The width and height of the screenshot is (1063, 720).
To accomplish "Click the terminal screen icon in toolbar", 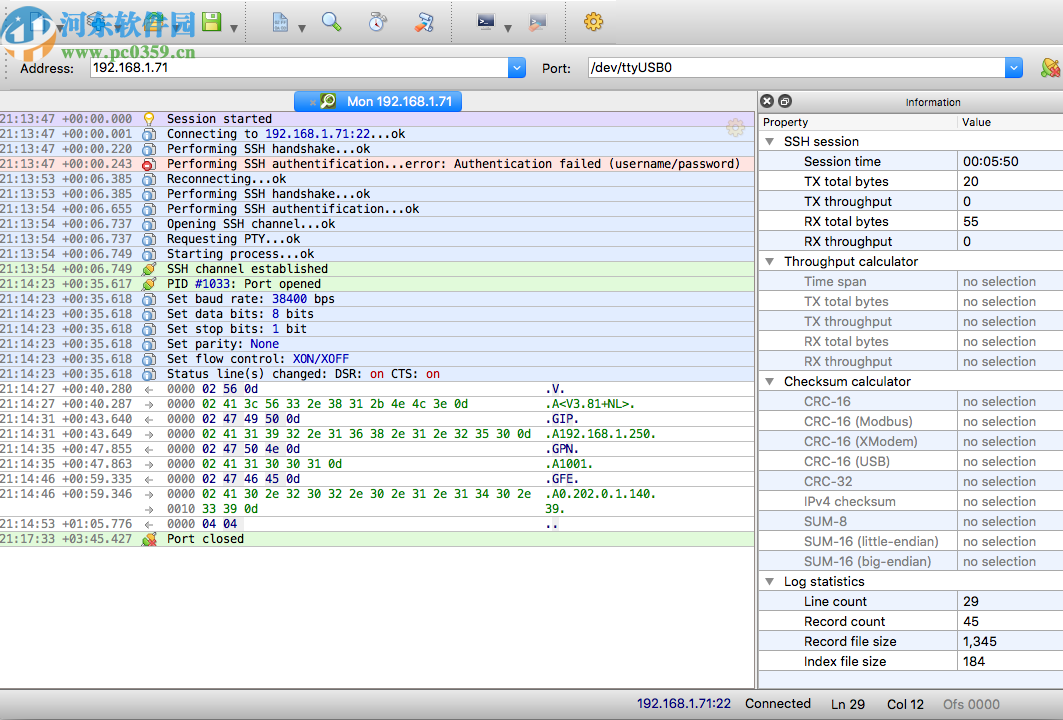I will [x=486, y=22].
